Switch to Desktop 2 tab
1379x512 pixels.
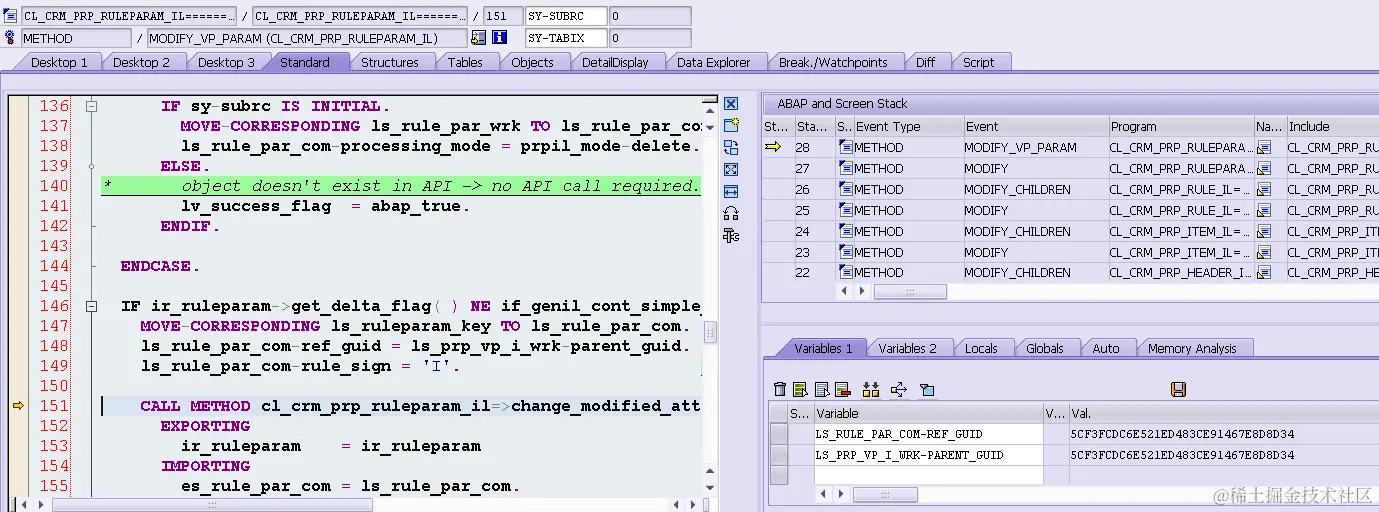[141, 62]
